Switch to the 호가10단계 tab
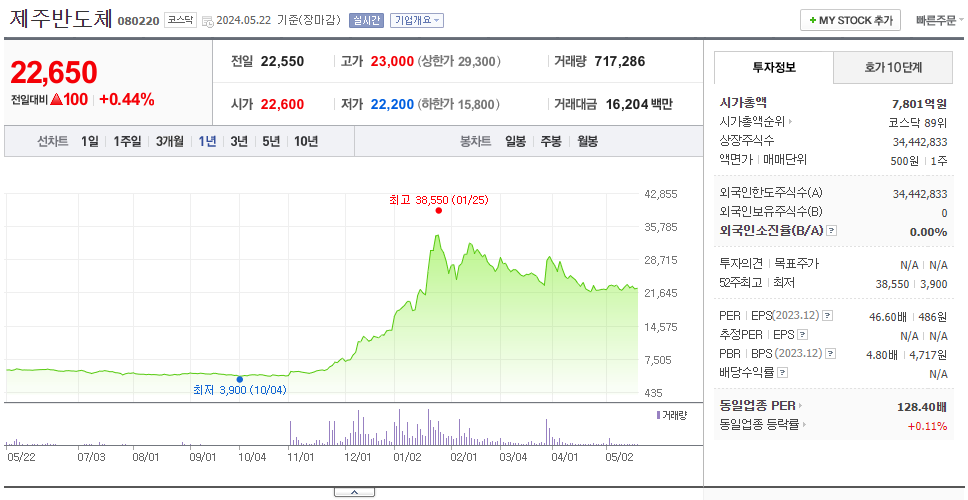968x500 pixels. click(893, 68)
